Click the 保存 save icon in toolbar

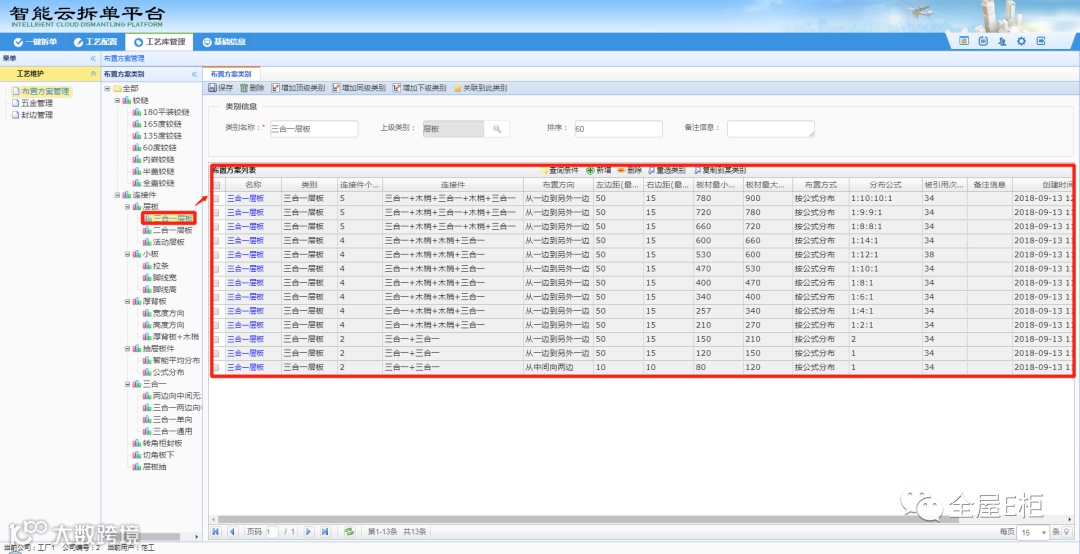213,88
